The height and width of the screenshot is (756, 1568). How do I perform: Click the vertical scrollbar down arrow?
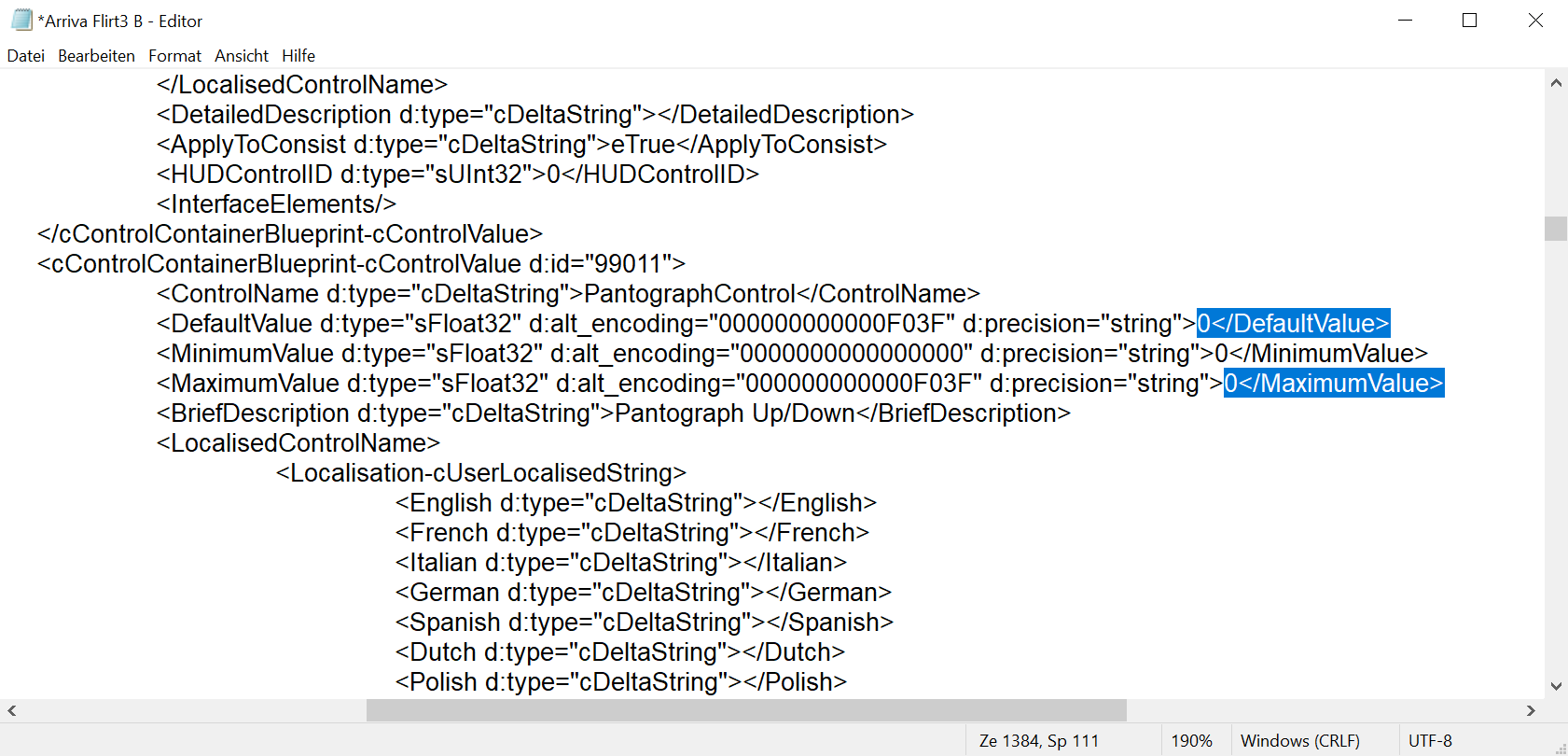(1556, 686)
